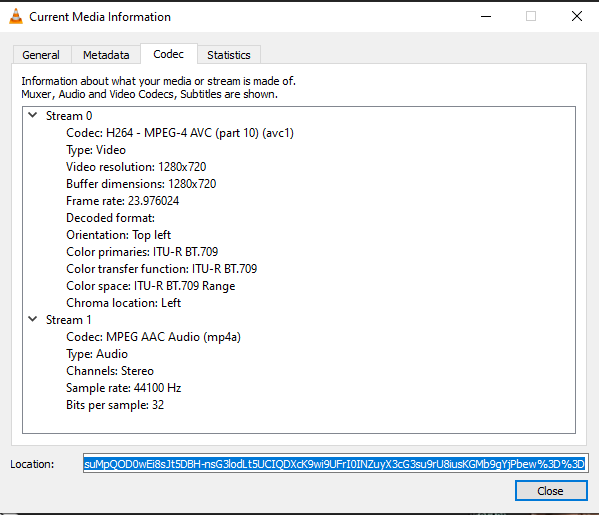The height and width of the screenshot is (515, 599).
Task: Select the Video resolution 1280x720 row
Action: click(x=136, y=167)
